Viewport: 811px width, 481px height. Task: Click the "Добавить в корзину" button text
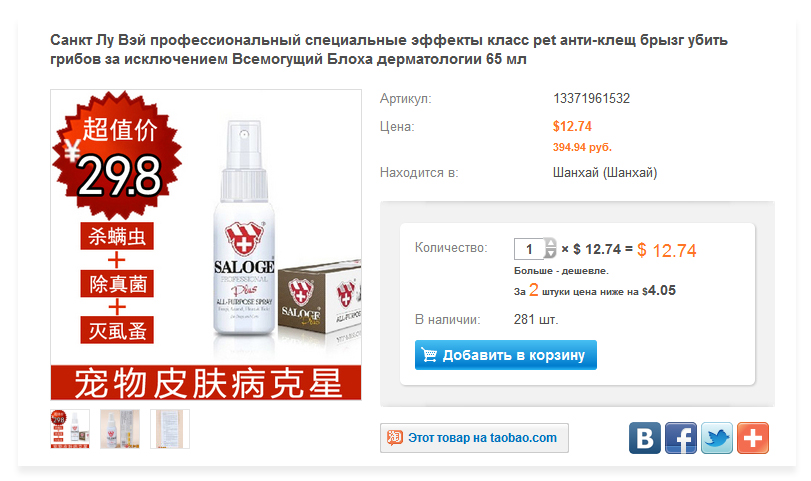pos(514,355)
